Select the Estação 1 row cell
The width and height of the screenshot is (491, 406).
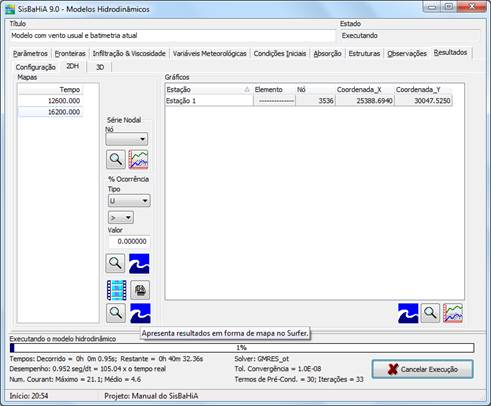click(209, 101)
